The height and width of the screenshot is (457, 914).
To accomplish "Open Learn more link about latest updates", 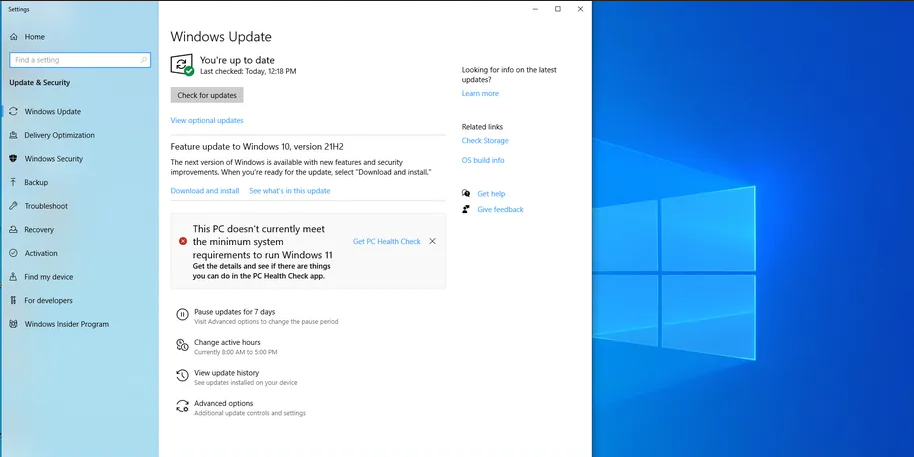I will pyautogui.click(x=480, y=93).
